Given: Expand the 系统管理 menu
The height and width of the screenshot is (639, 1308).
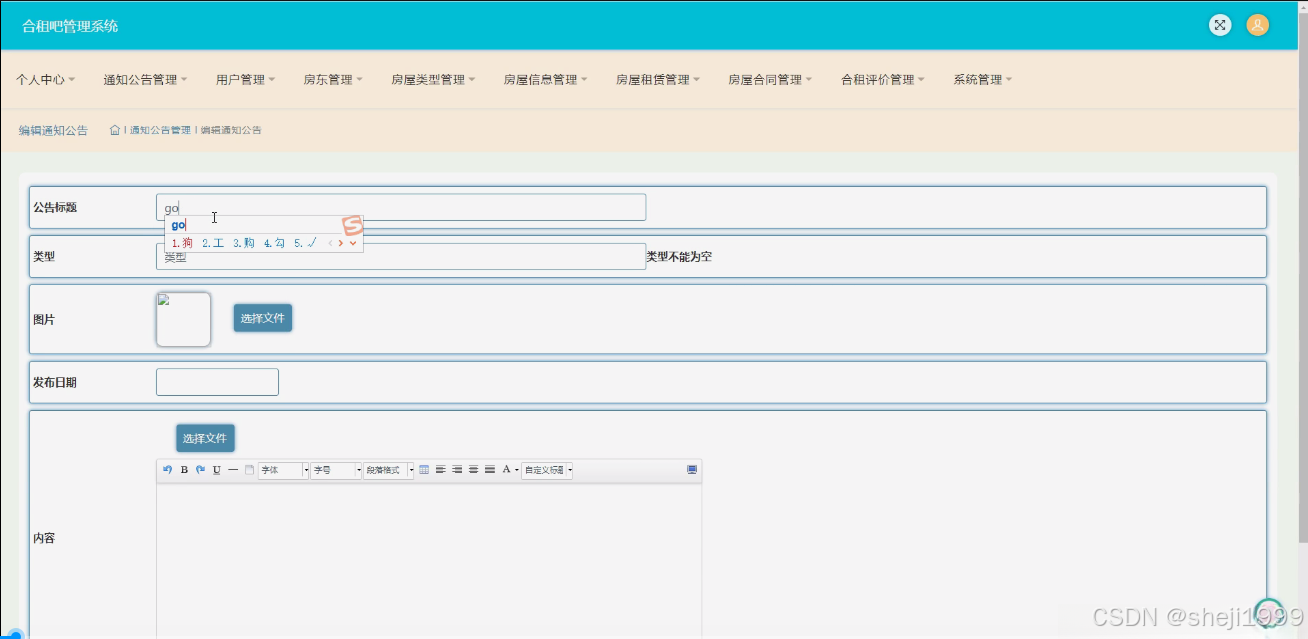Looking at the screenshot, I should pos(983,80).
